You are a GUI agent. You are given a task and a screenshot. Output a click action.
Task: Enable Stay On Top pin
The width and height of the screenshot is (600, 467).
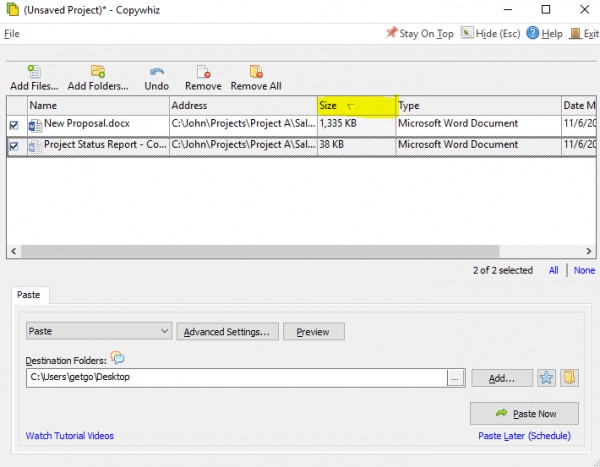pos(419,34)
